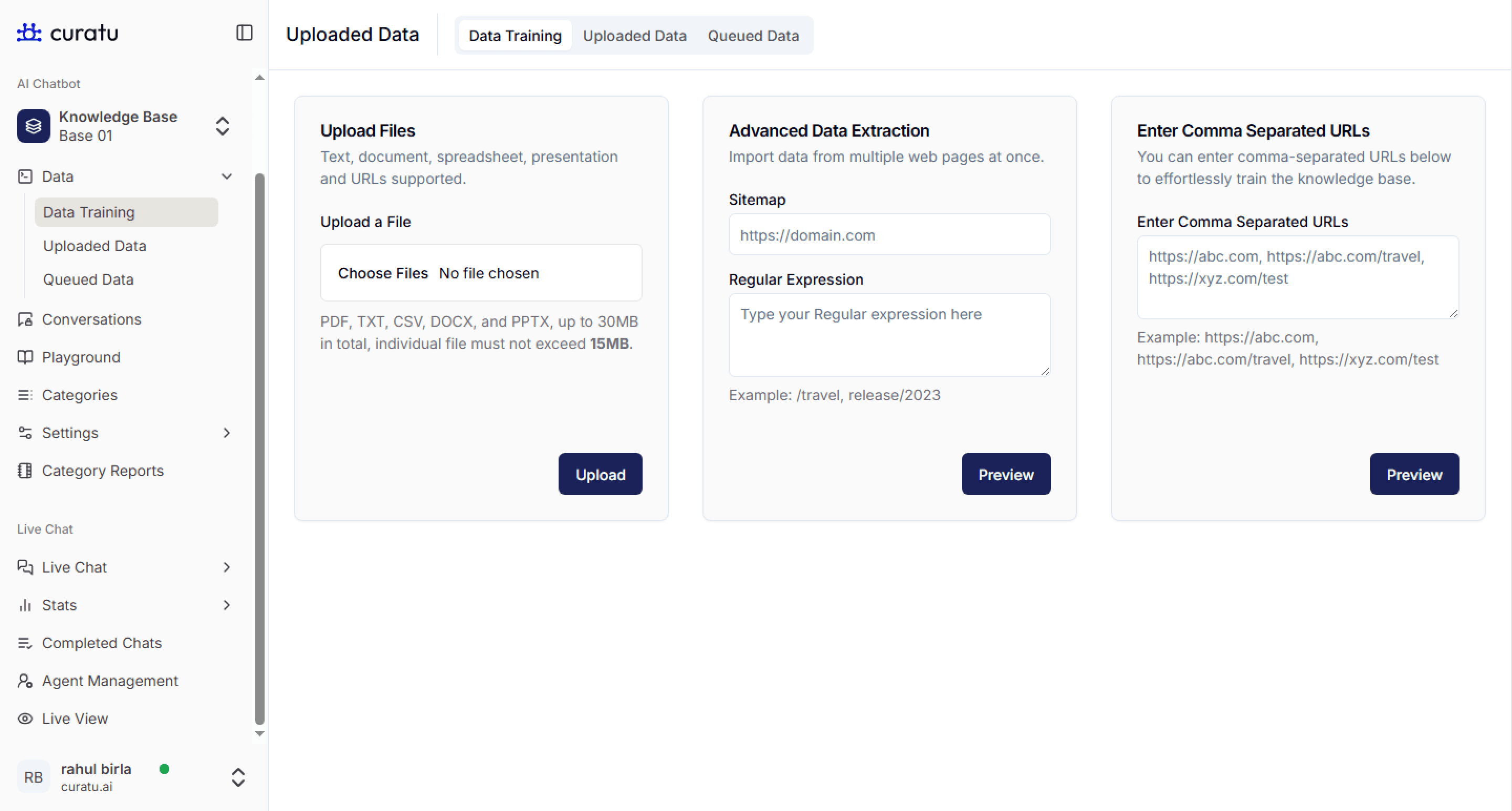
Task: Expand the Live Chat submenu arrow
Action: coord(227,567)
